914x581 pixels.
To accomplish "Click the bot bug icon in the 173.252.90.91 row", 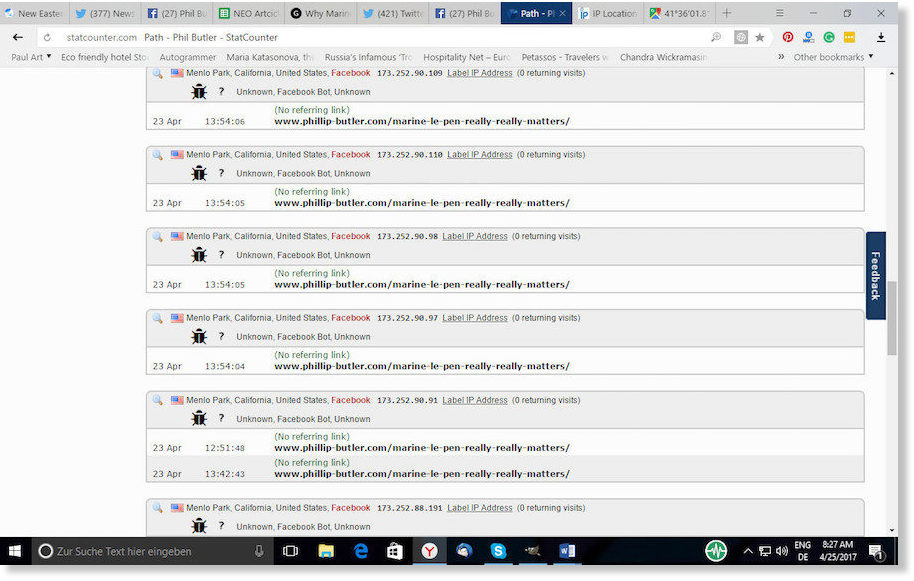I will click(x=199, y=418).
